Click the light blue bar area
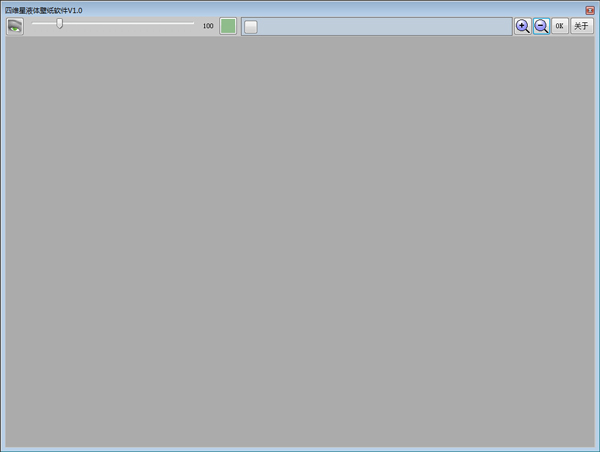 377,26
